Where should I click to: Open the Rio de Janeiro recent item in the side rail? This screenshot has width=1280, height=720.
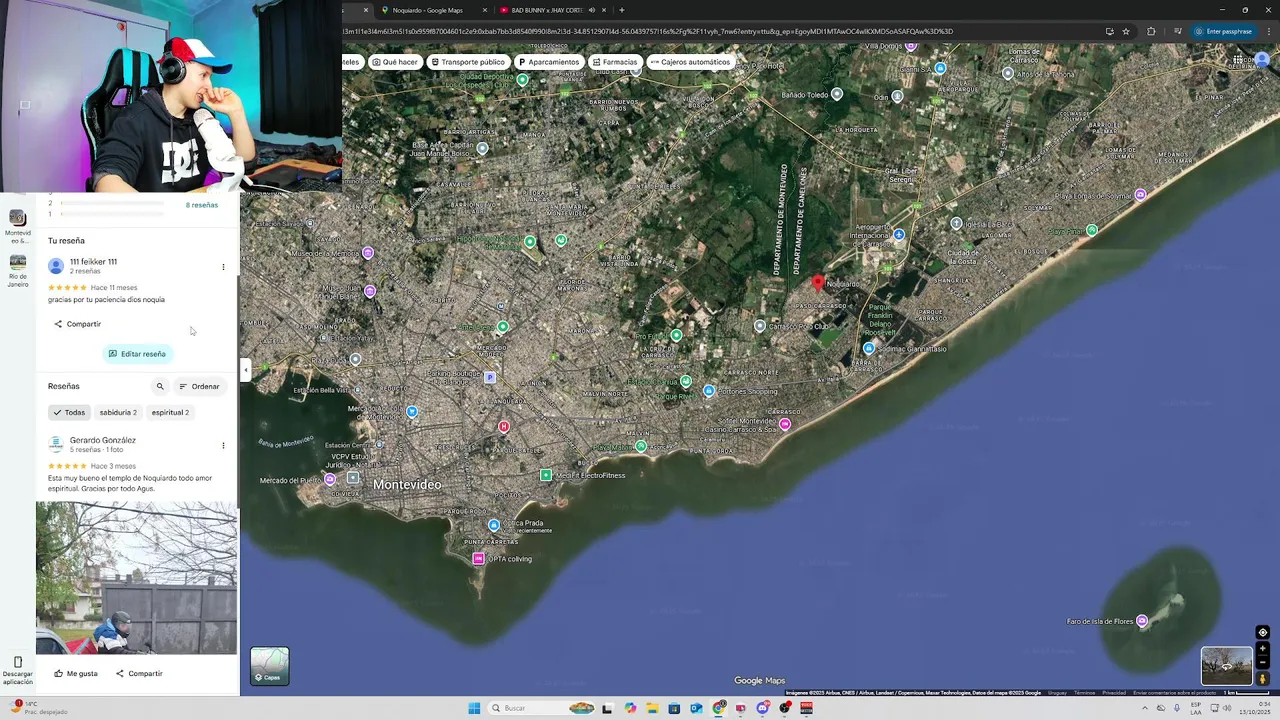pos(17,271)
